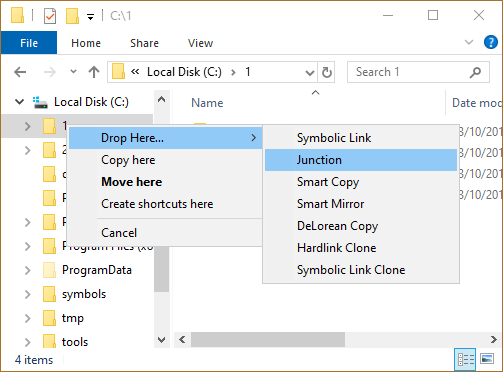Open the Help question mark icon

tap(490, 43)
